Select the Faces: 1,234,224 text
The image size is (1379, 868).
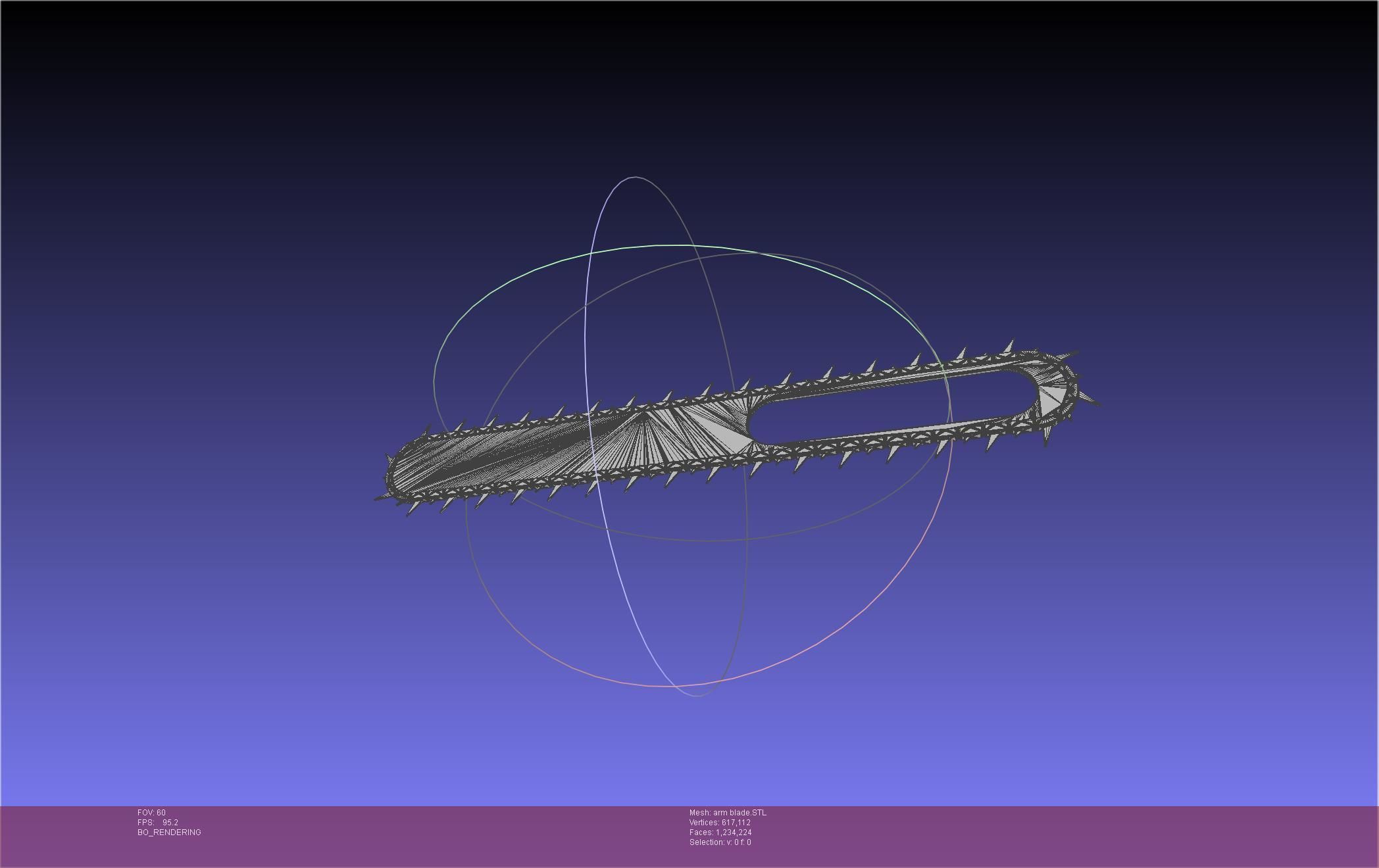(x=720, y=832)
